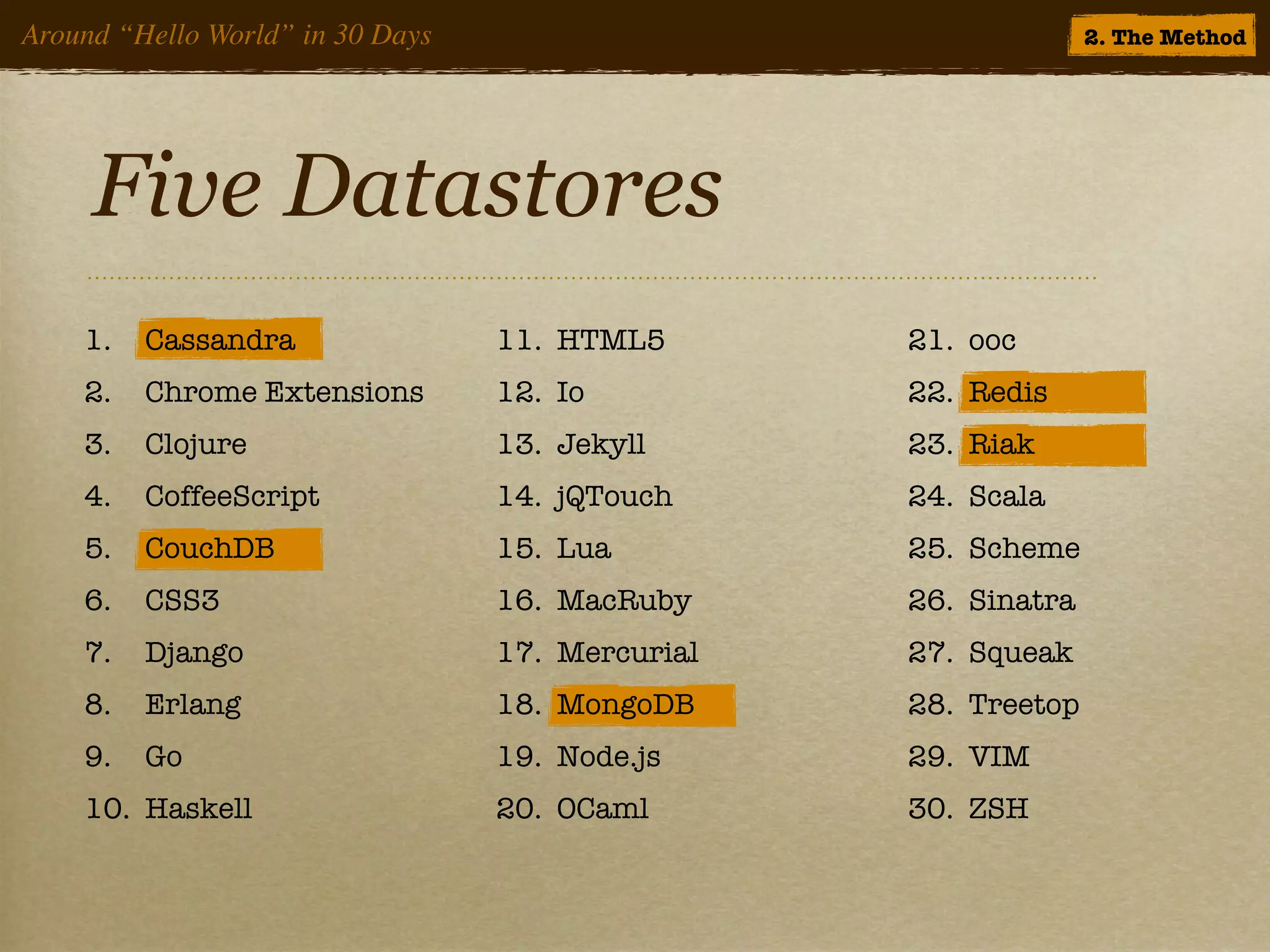The height and width of the screenshot is (952, 1270).
Task: Click the highlighted 'Cassandra' item
Action: (x=229, y=339)
